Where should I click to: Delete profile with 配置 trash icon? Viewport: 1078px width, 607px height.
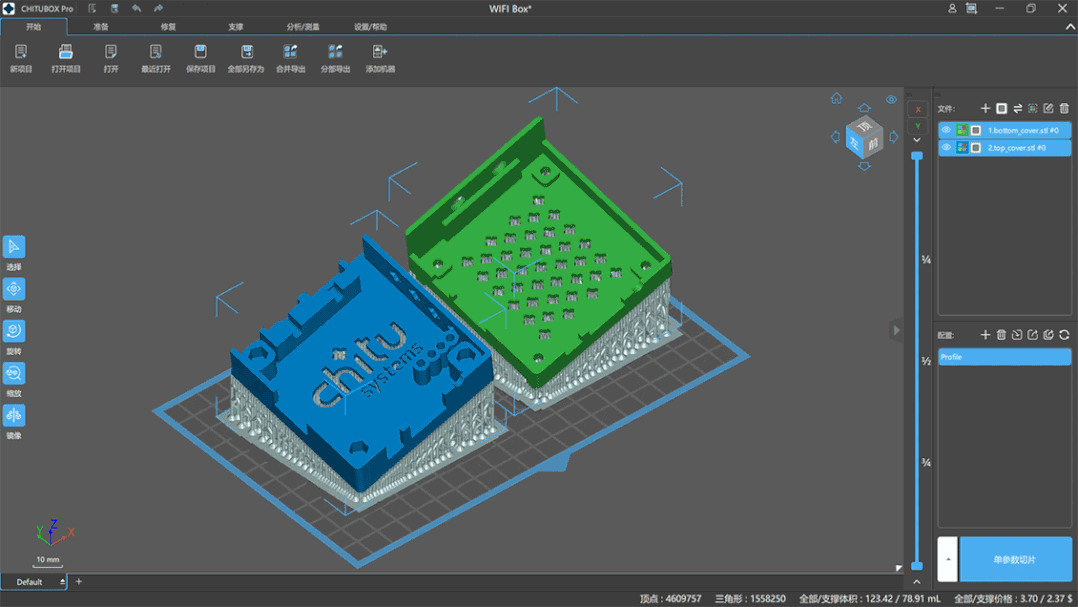click(1001, 335)
